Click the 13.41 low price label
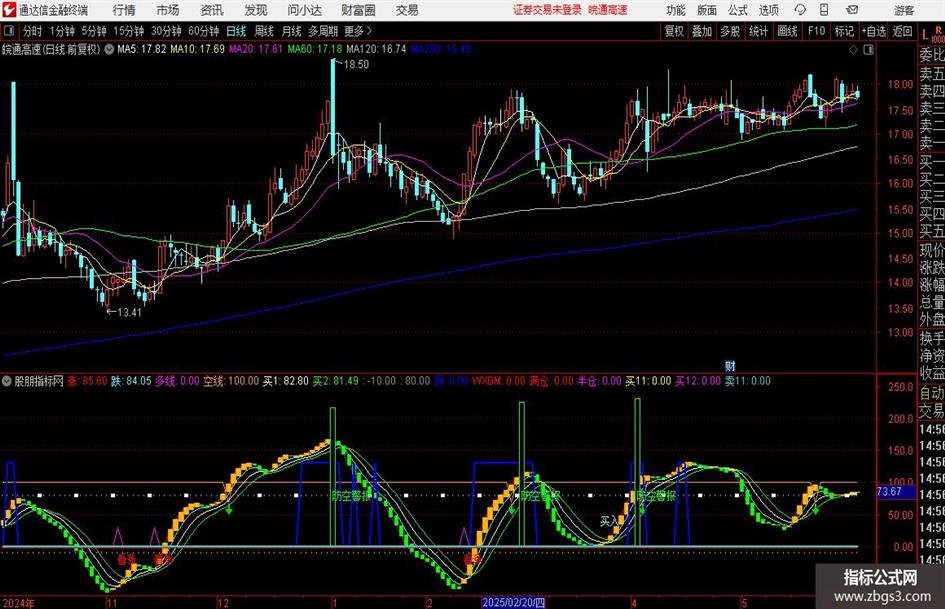945x609 pixels. pyautogui.click(x=129, y=312)
